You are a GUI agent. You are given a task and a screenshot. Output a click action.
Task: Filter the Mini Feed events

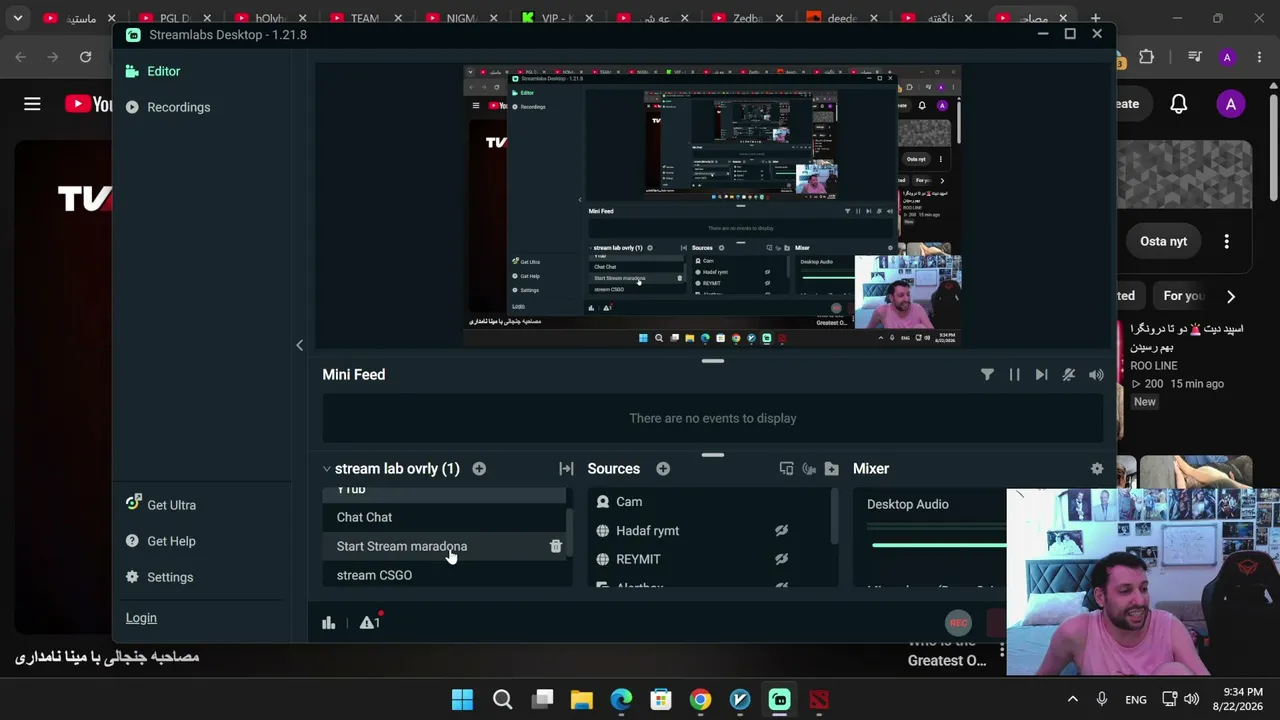(x=987, y=374)
